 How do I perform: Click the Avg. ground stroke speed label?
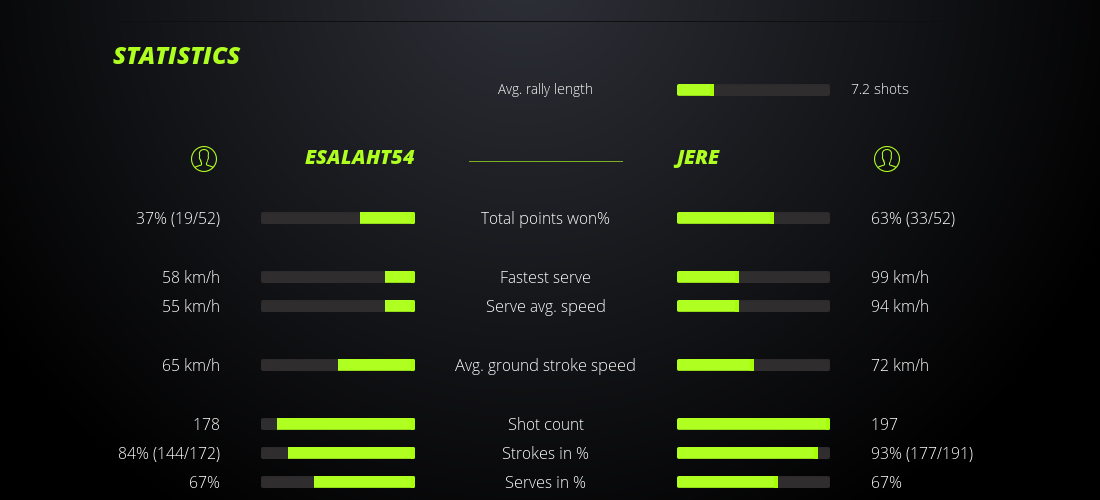click(545, 365)
